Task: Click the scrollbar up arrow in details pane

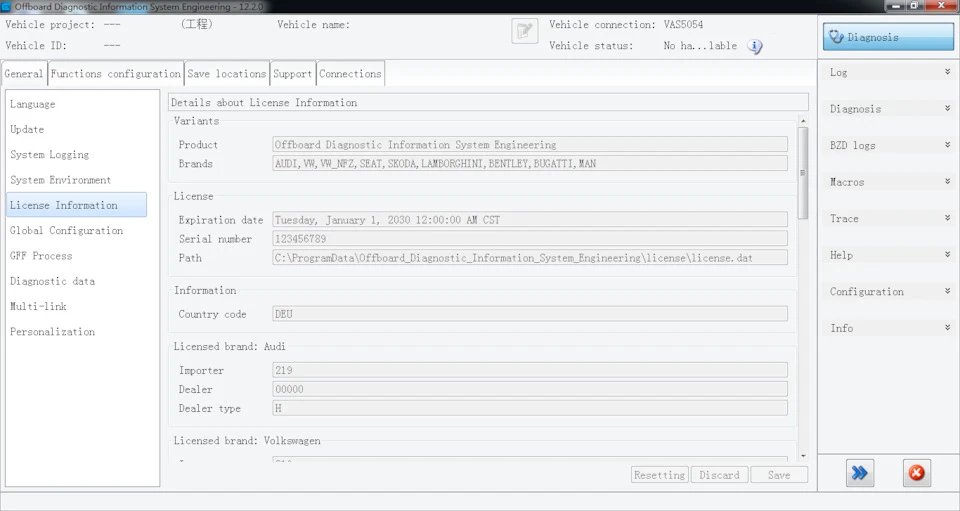Action: pyautogui.click(x=803, y=121)
